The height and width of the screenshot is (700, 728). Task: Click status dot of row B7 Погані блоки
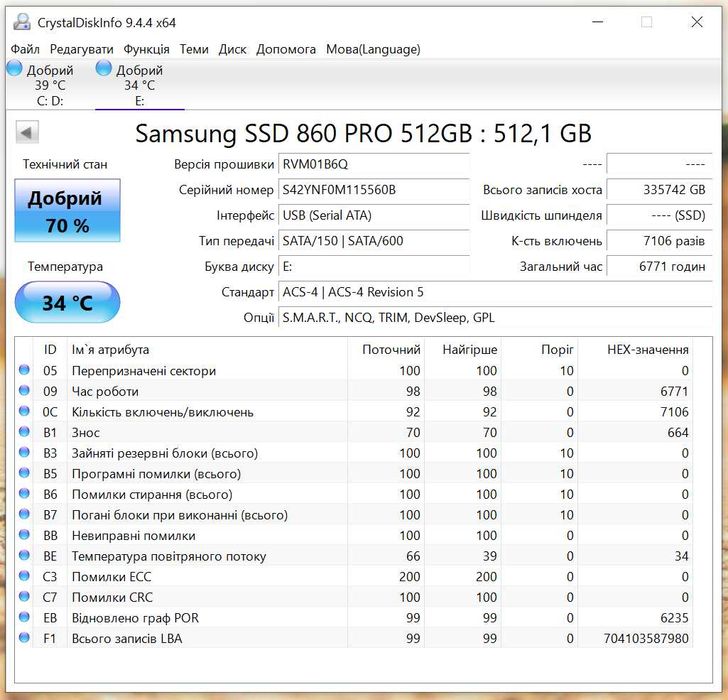click(x=24, y=514)
